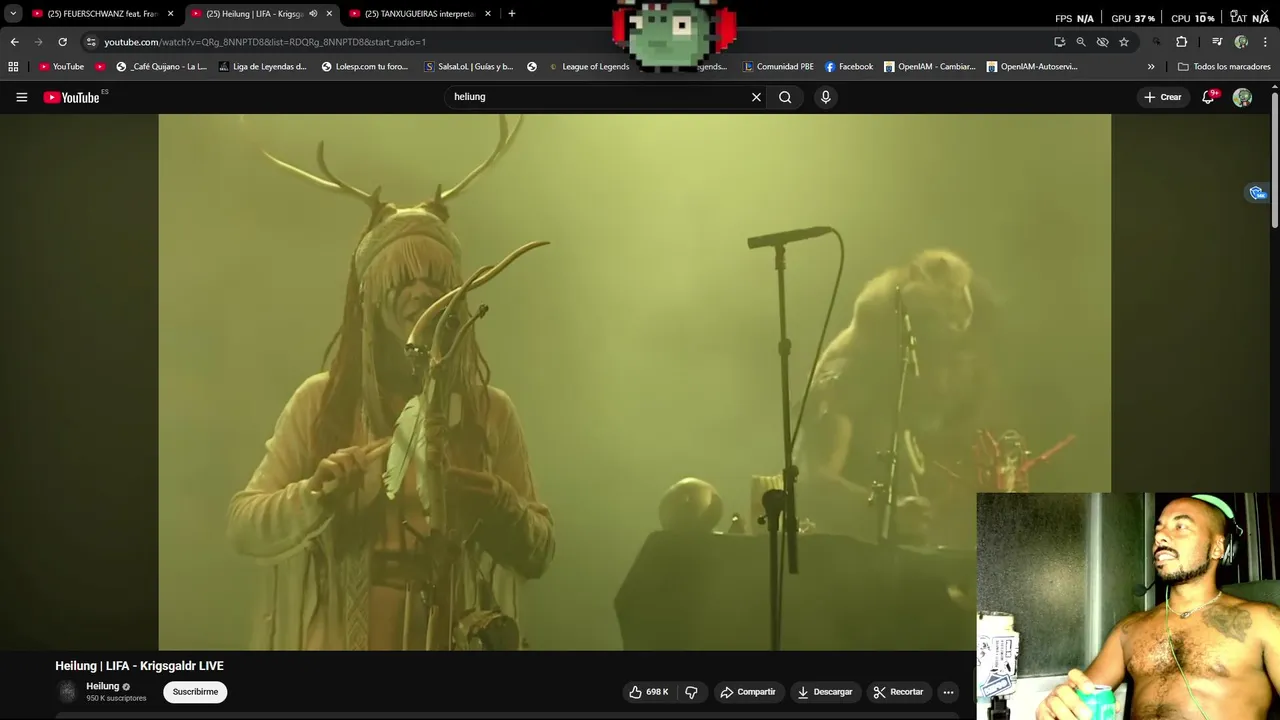This screenshot has width=1280, height=720.
Task: Open the Crear menu
Action: (1163, 97)
